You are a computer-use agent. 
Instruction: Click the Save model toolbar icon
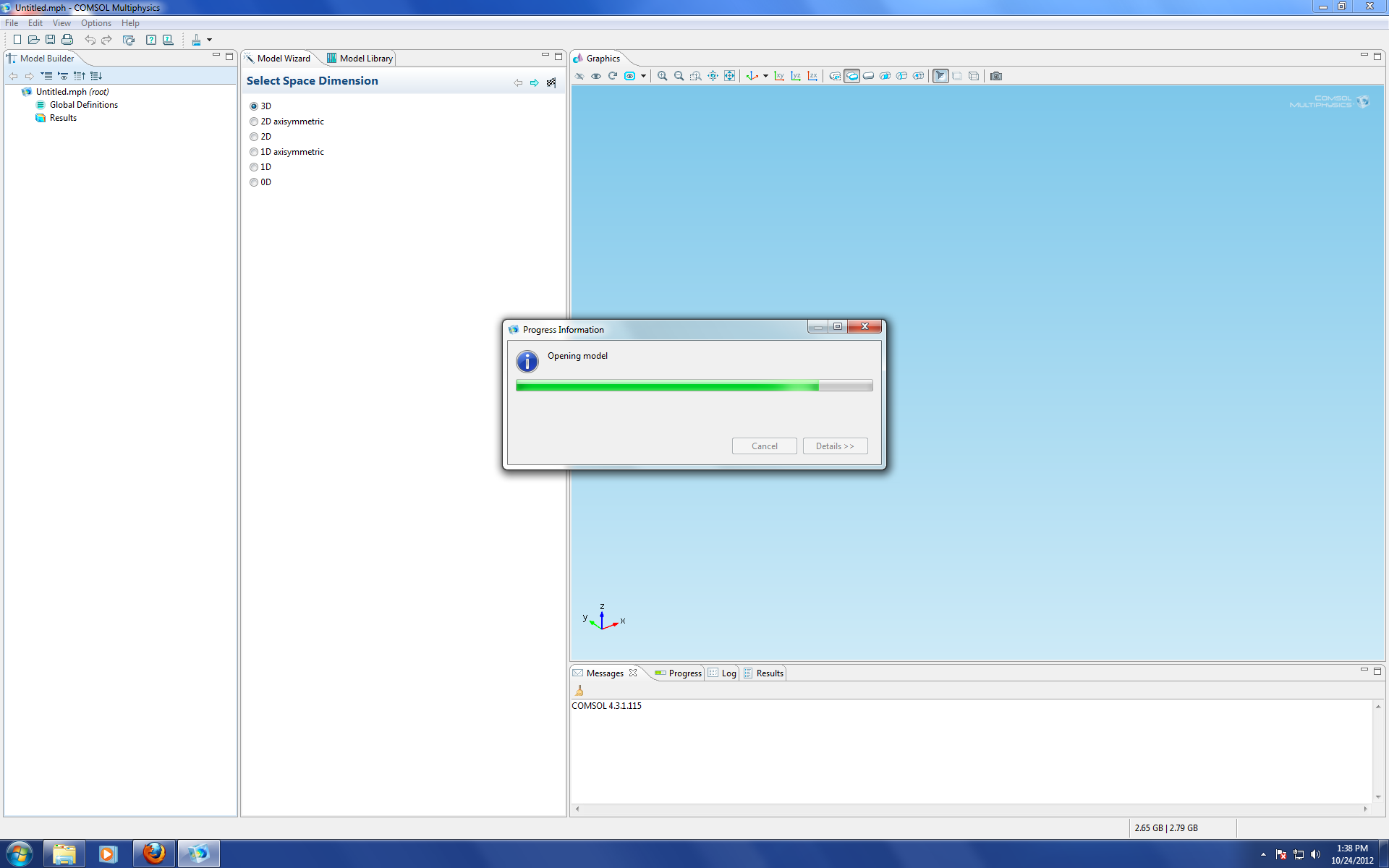[x=50, y=40]
